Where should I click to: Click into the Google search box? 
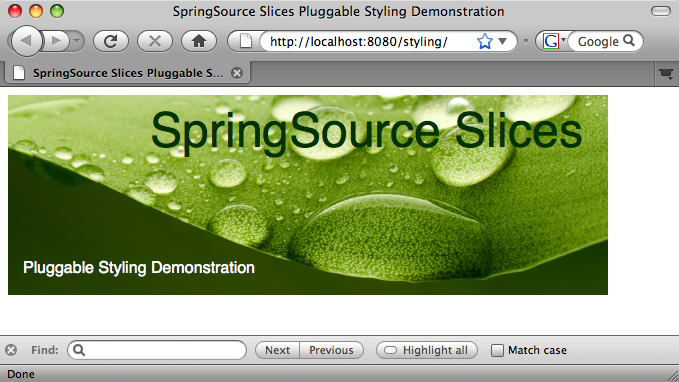[598, 42]
